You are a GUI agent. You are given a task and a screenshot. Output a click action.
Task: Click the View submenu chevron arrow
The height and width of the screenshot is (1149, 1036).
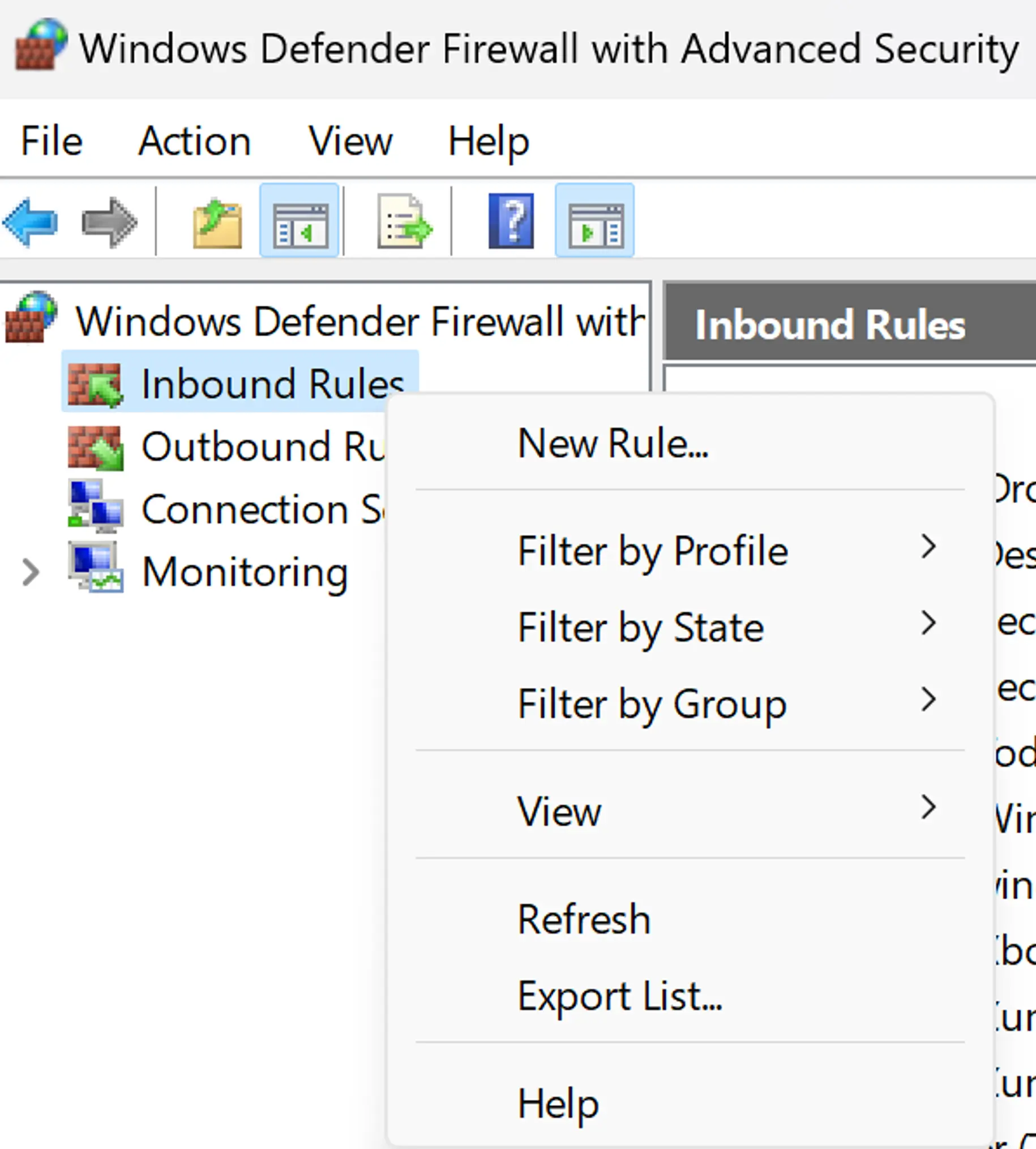(928, 807)
